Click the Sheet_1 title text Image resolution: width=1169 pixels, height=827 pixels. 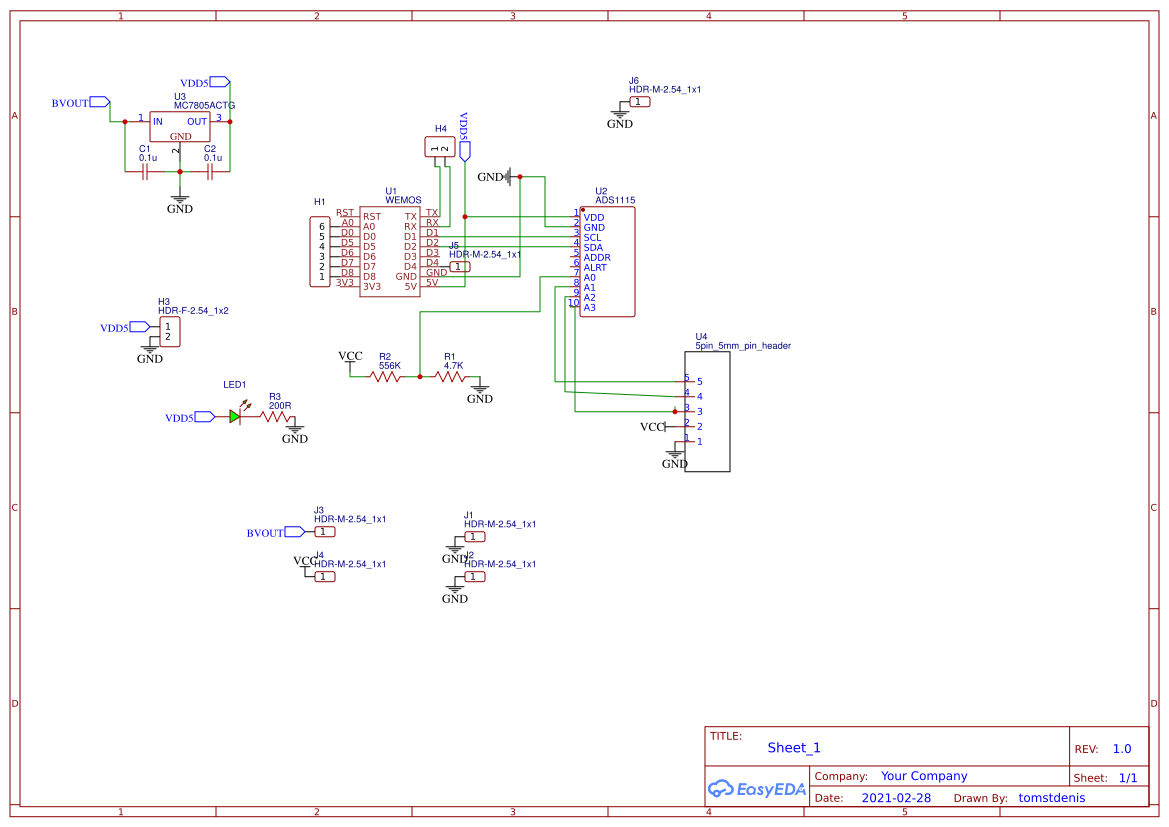point(794,748)
